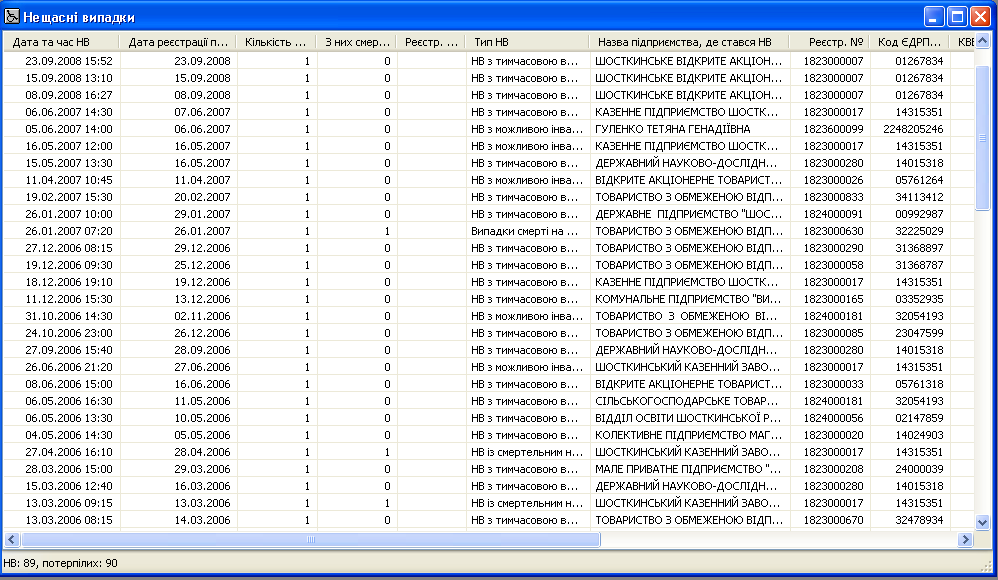
Task: Click 'ГУЛЕНКО ТЕТЯНА ГЕНАДІЇВНА' cell
Action: coord(691,129)
